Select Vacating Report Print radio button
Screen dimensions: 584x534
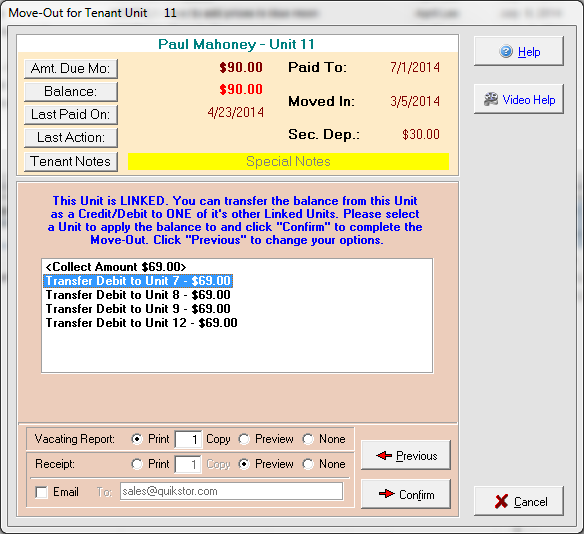(137, 439)
